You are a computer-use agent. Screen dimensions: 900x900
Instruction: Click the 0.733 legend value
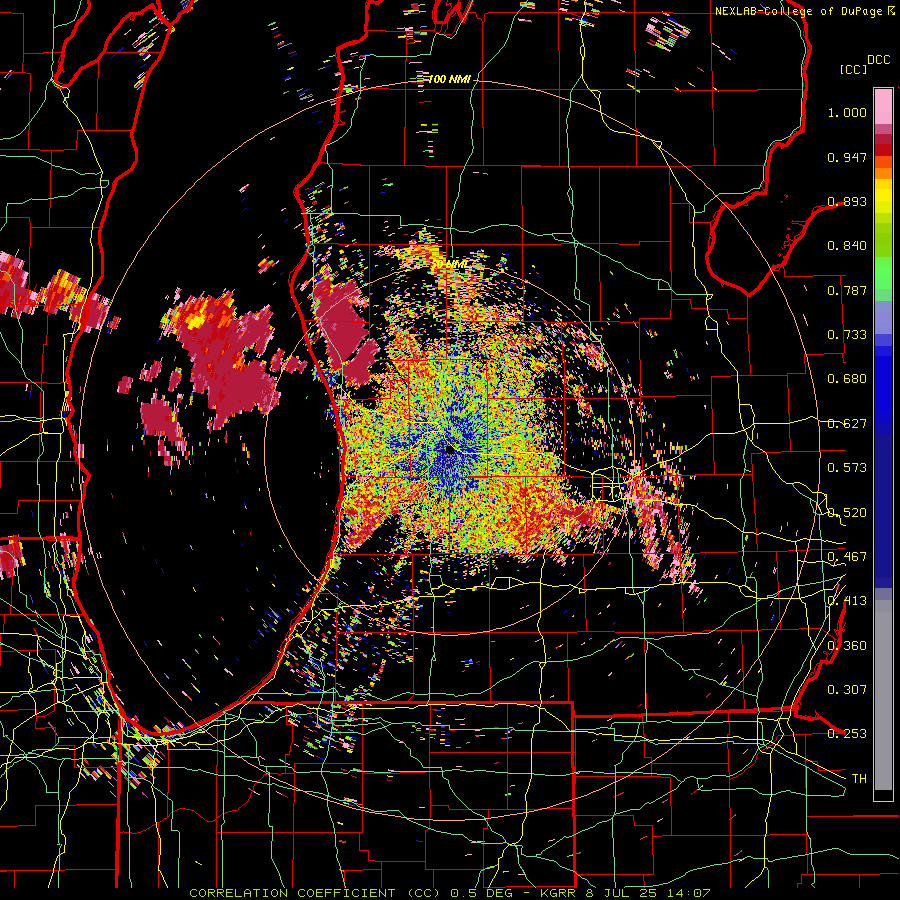pyautogui.click(x=847, y=335)
